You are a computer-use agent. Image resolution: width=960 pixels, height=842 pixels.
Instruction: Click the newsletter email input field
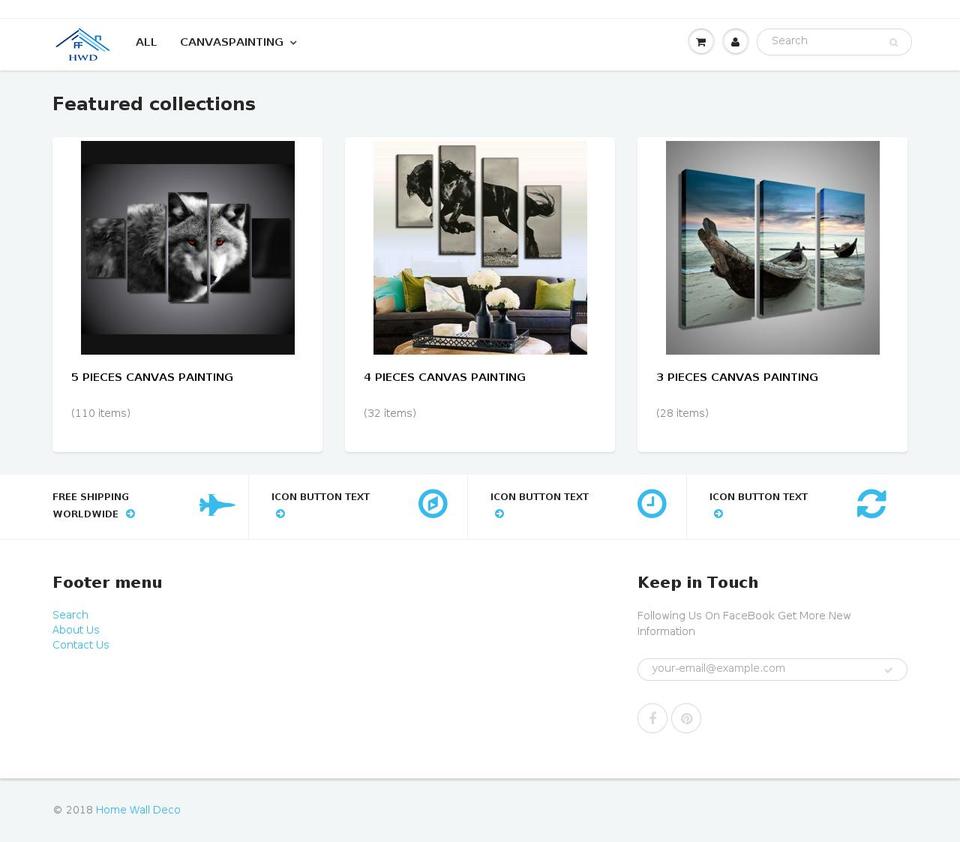[772, 669]
